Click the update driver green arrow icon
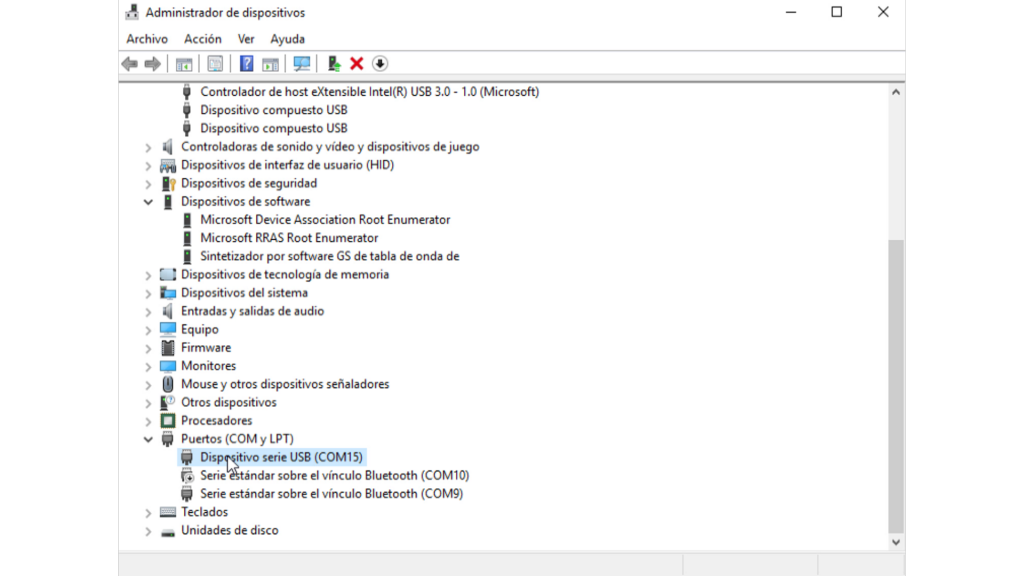The width and height of the screenshot is (1024, 576). 334,64
